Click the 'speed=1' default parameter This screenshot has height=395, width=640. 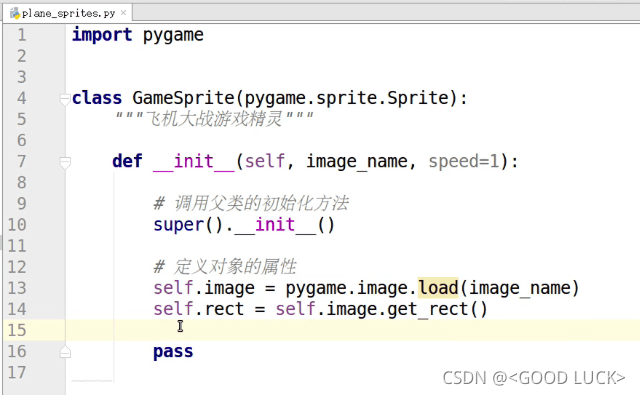[464, 162]
